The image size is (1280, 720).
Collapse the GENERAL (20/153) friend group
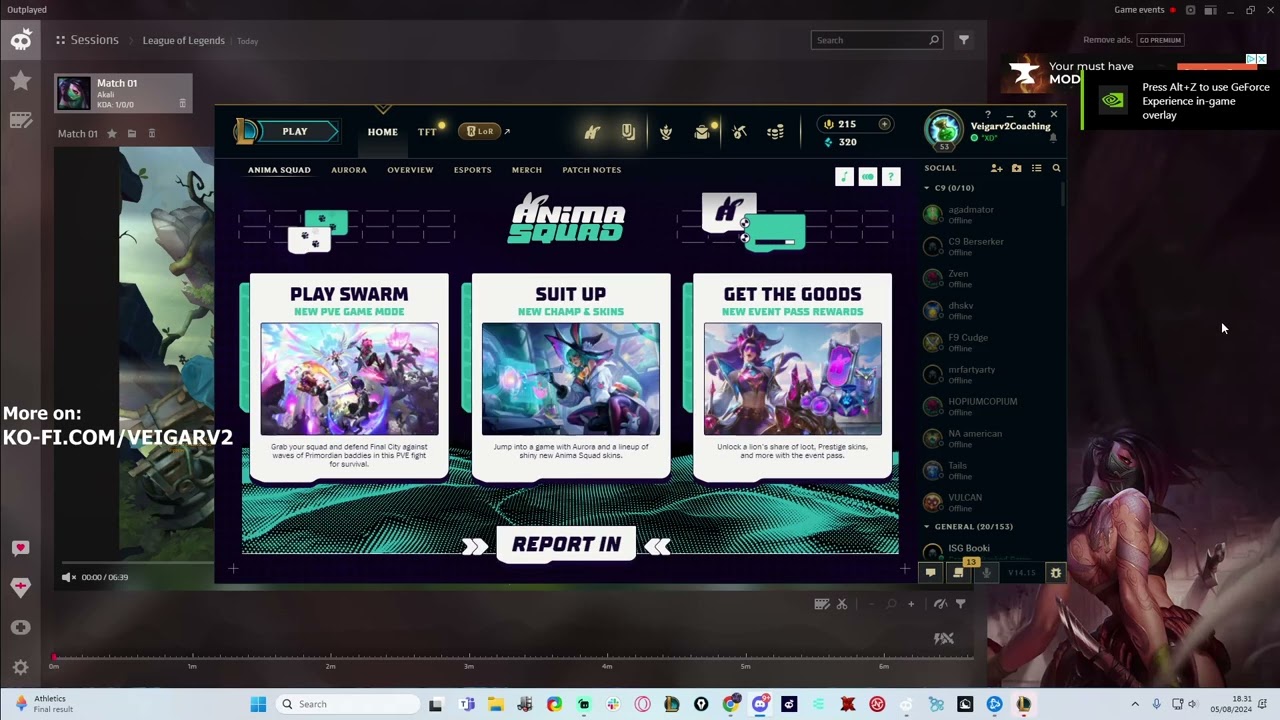927,526
